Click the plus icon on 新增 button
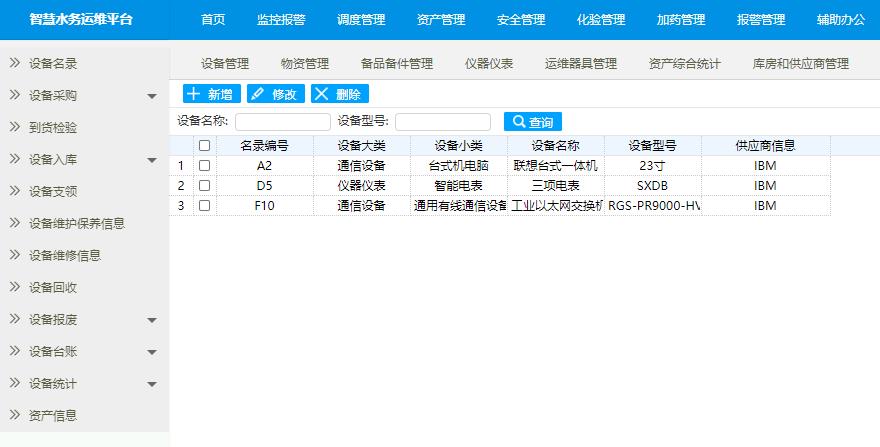The image size is (880, 447). pos(194,94)
